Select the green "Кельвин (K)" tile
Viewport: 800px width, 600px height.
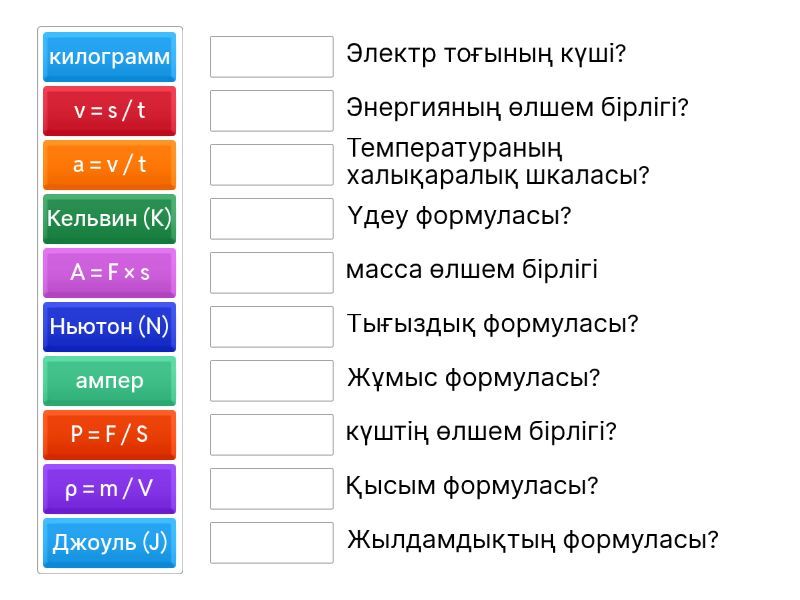click(110, 219)
